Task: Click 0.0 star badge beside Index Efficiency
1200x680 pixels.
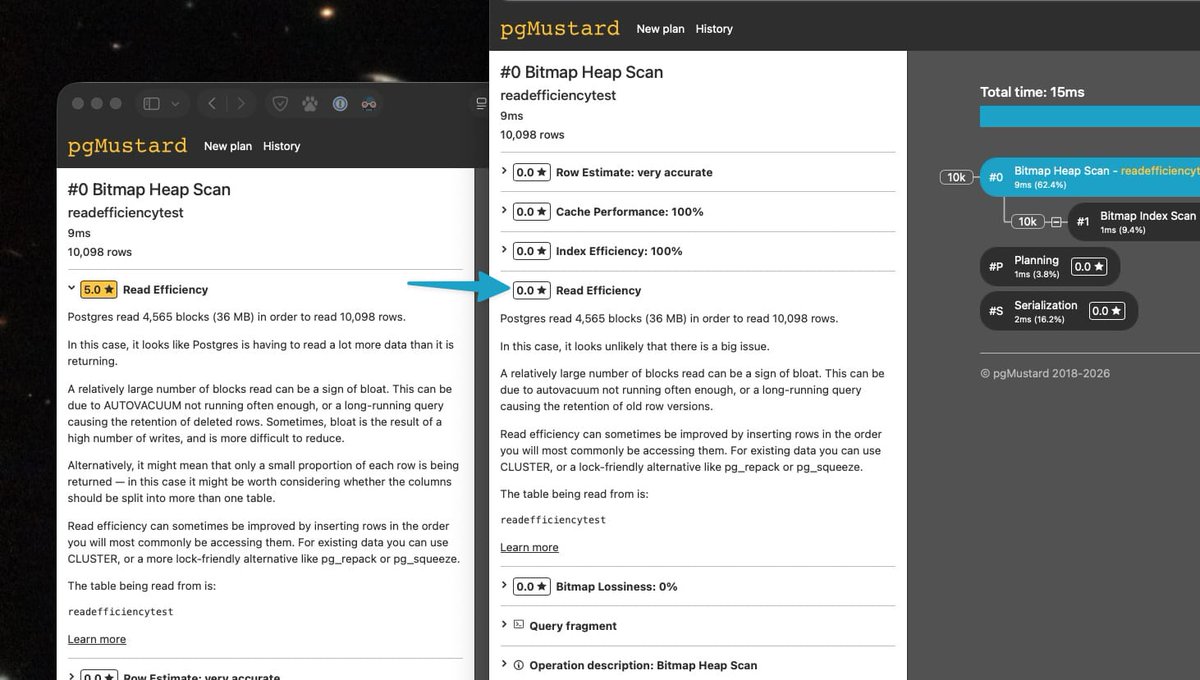Action: pos(531,251)
